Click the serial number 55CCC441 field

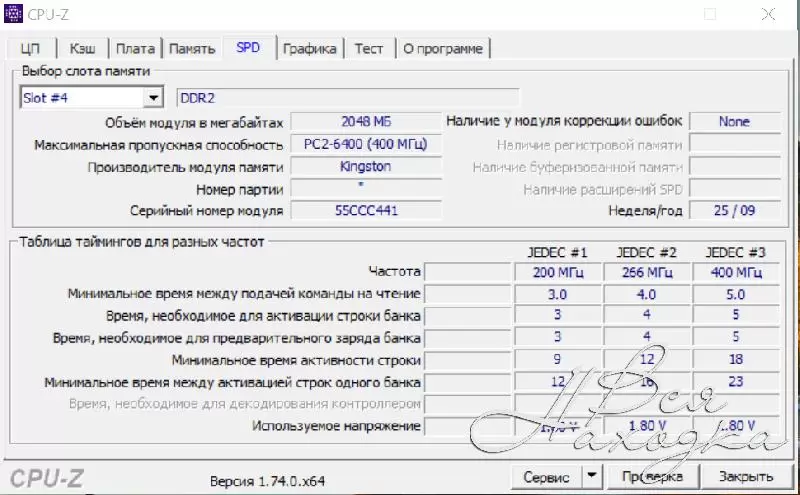point(365,211)
